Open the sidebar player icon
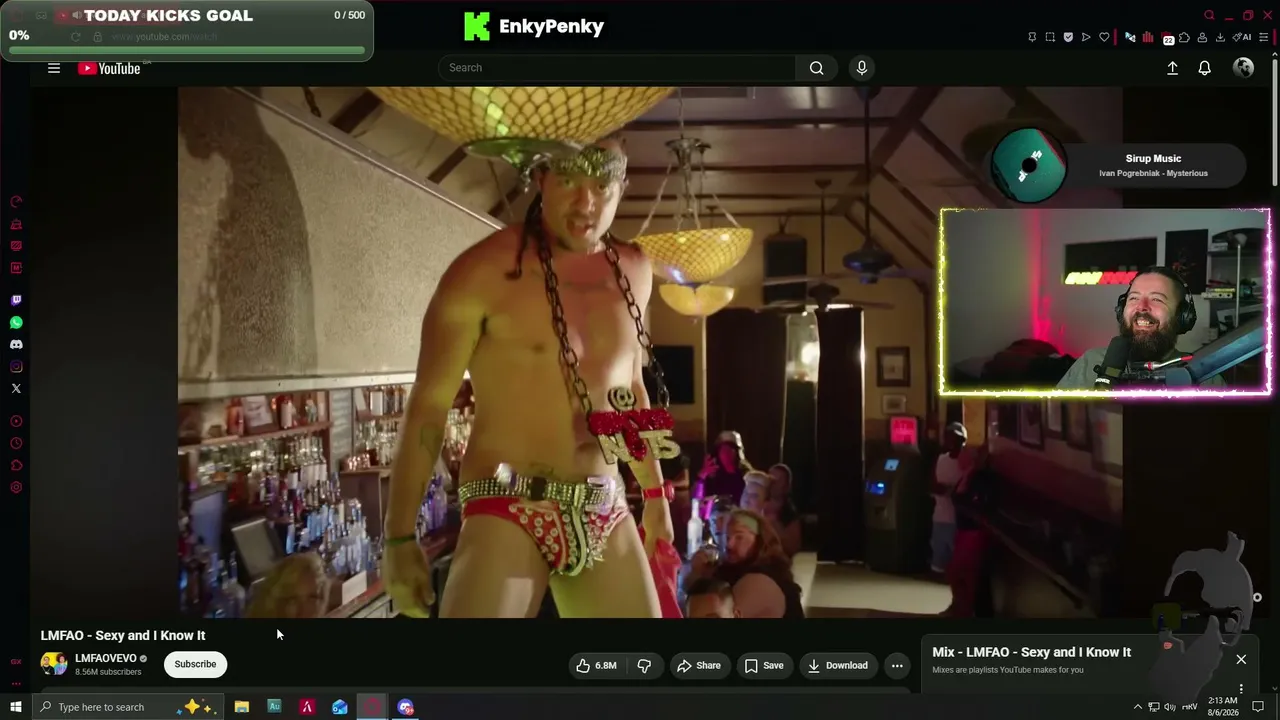The image size is (1280, 720). point(16,421)
